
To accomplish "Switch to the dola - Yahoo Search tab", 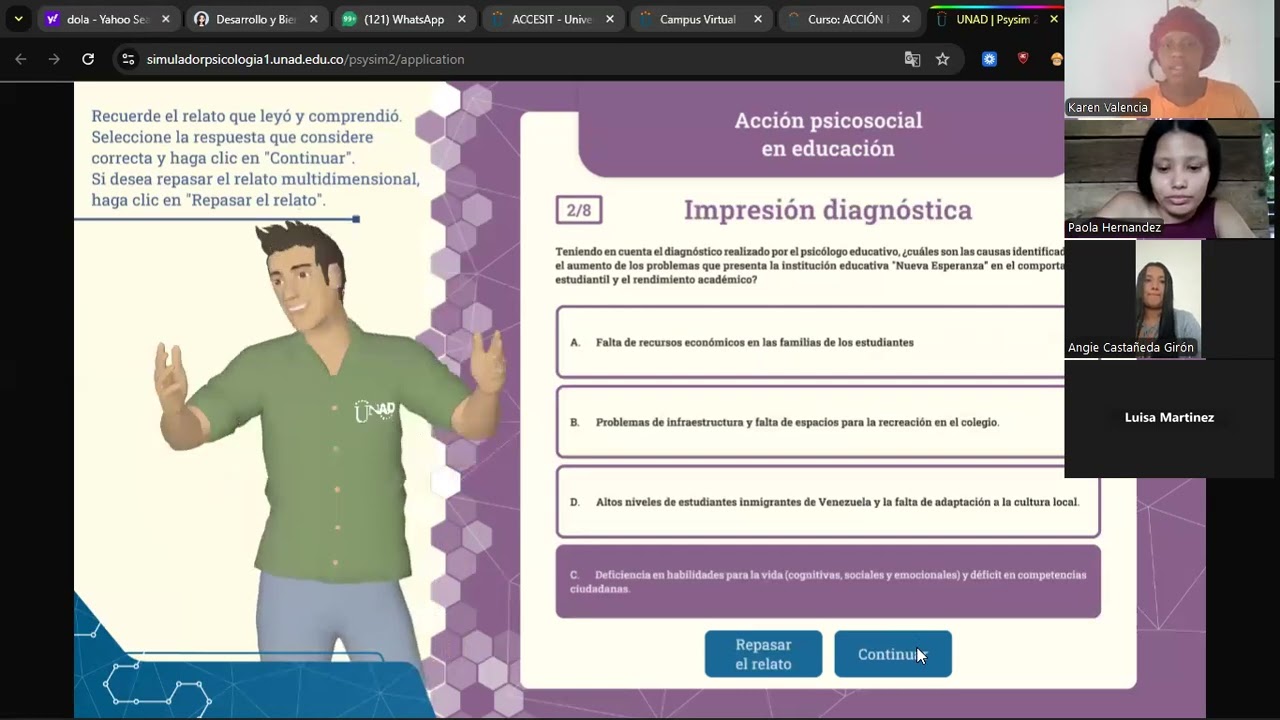I will click(x=108, y=19).
